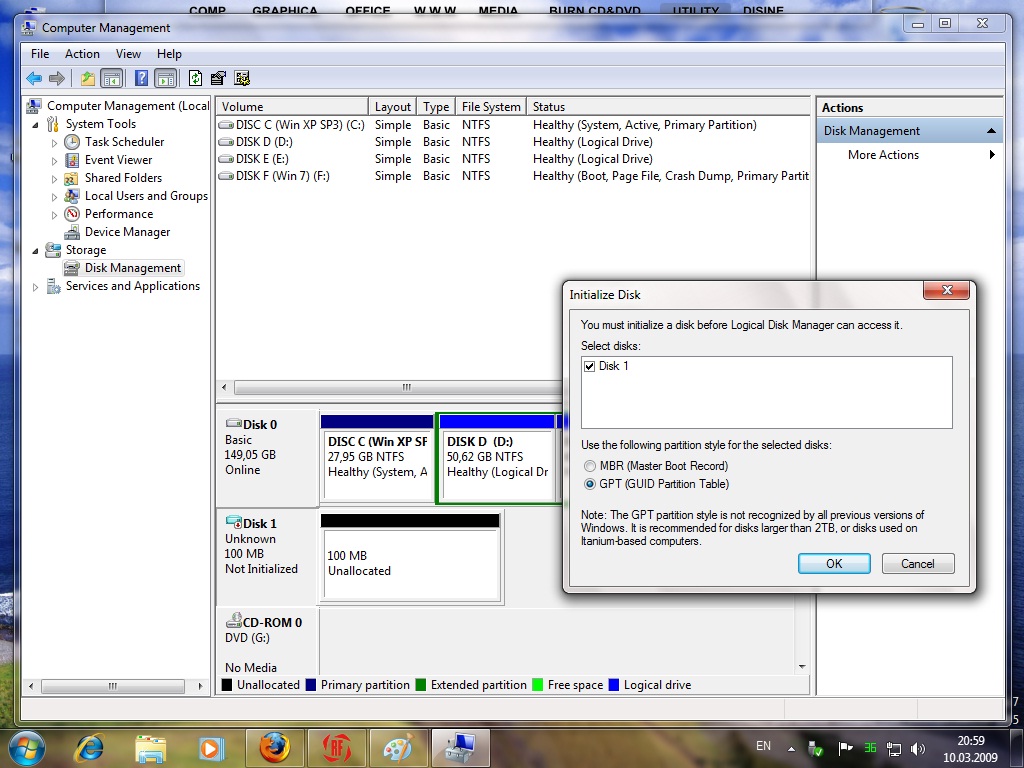Select System Tools node
This screenshot has height=768, width=1024.
pos(101,124)
